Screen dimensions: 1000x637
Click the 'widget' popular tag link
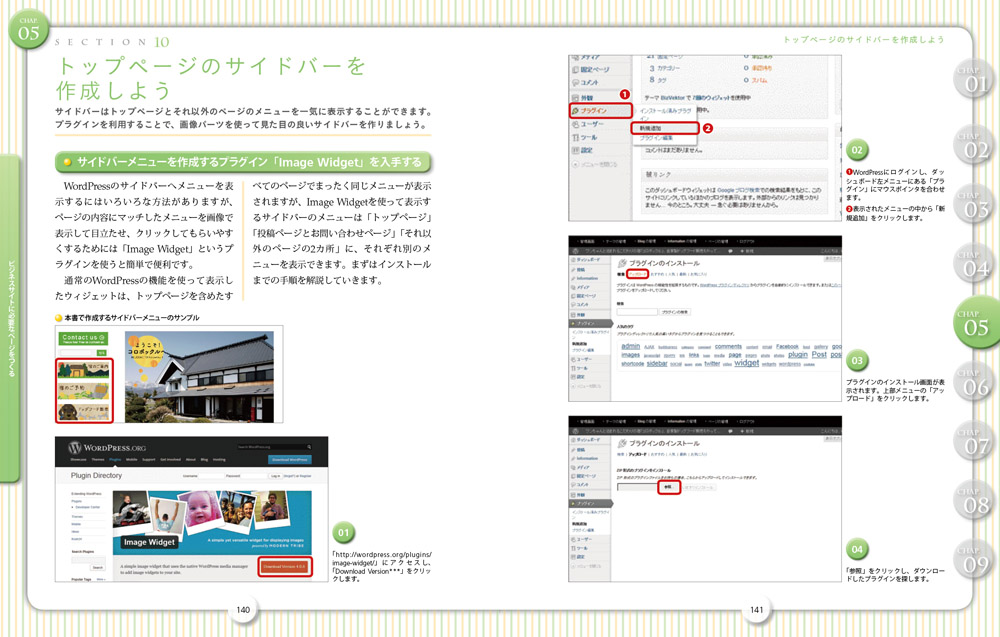pyautogui.click(x=746, y=363)
